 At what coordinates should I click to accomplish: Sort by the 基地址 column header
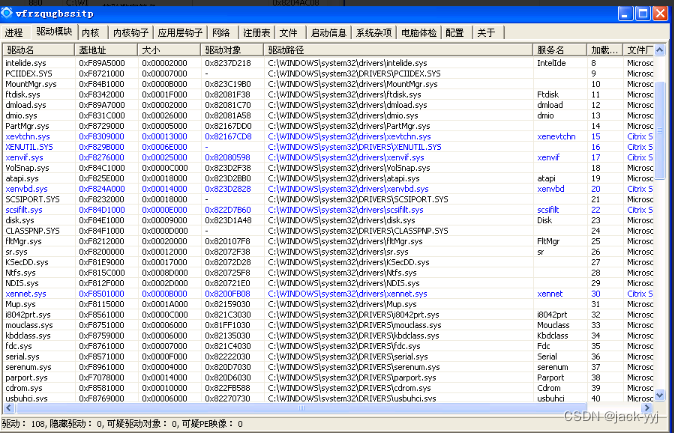point(106,50)
